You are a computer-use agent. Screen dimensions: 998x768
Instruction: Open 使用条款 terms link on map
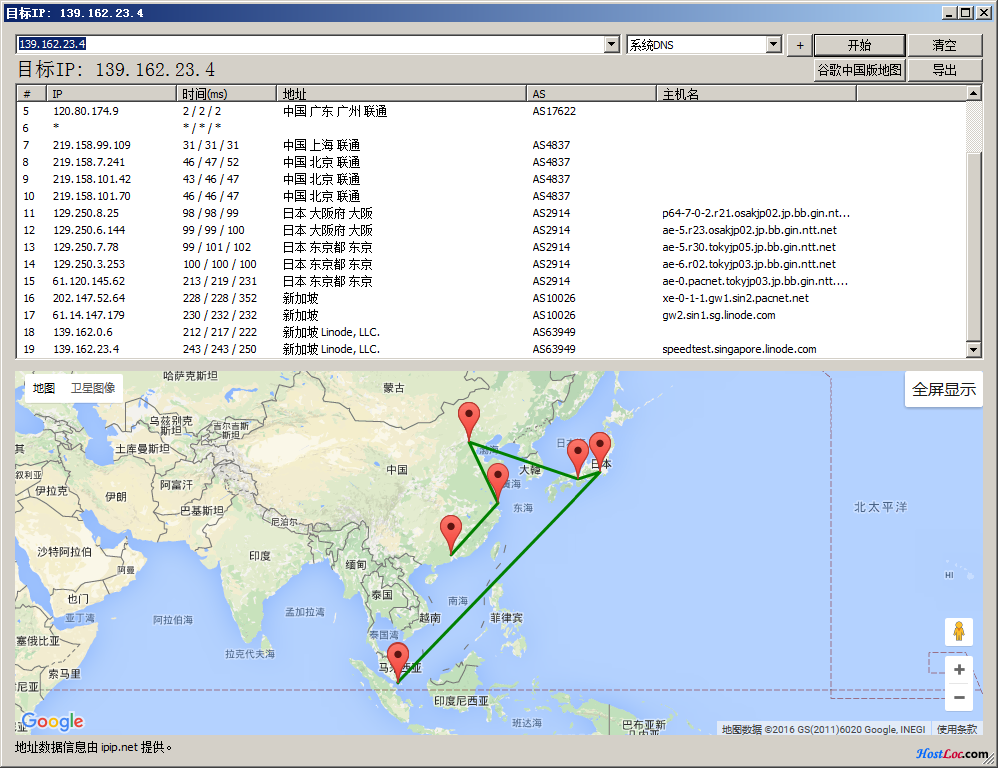click(x=957, y=729)
